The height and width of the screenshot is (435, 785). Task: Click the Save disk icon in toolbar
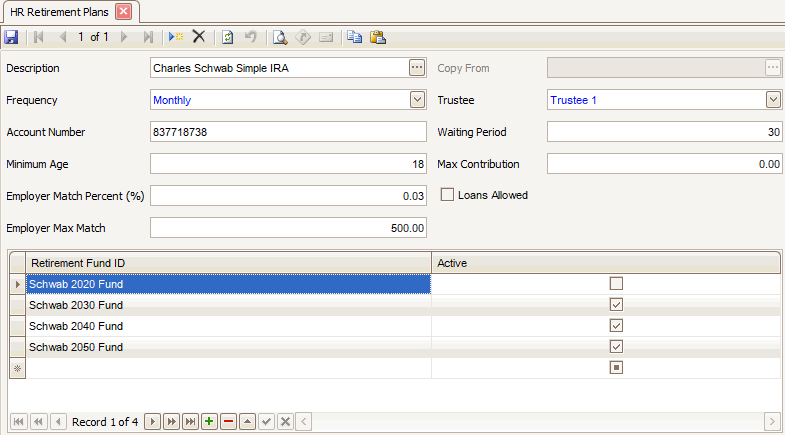tap(11, 37)
